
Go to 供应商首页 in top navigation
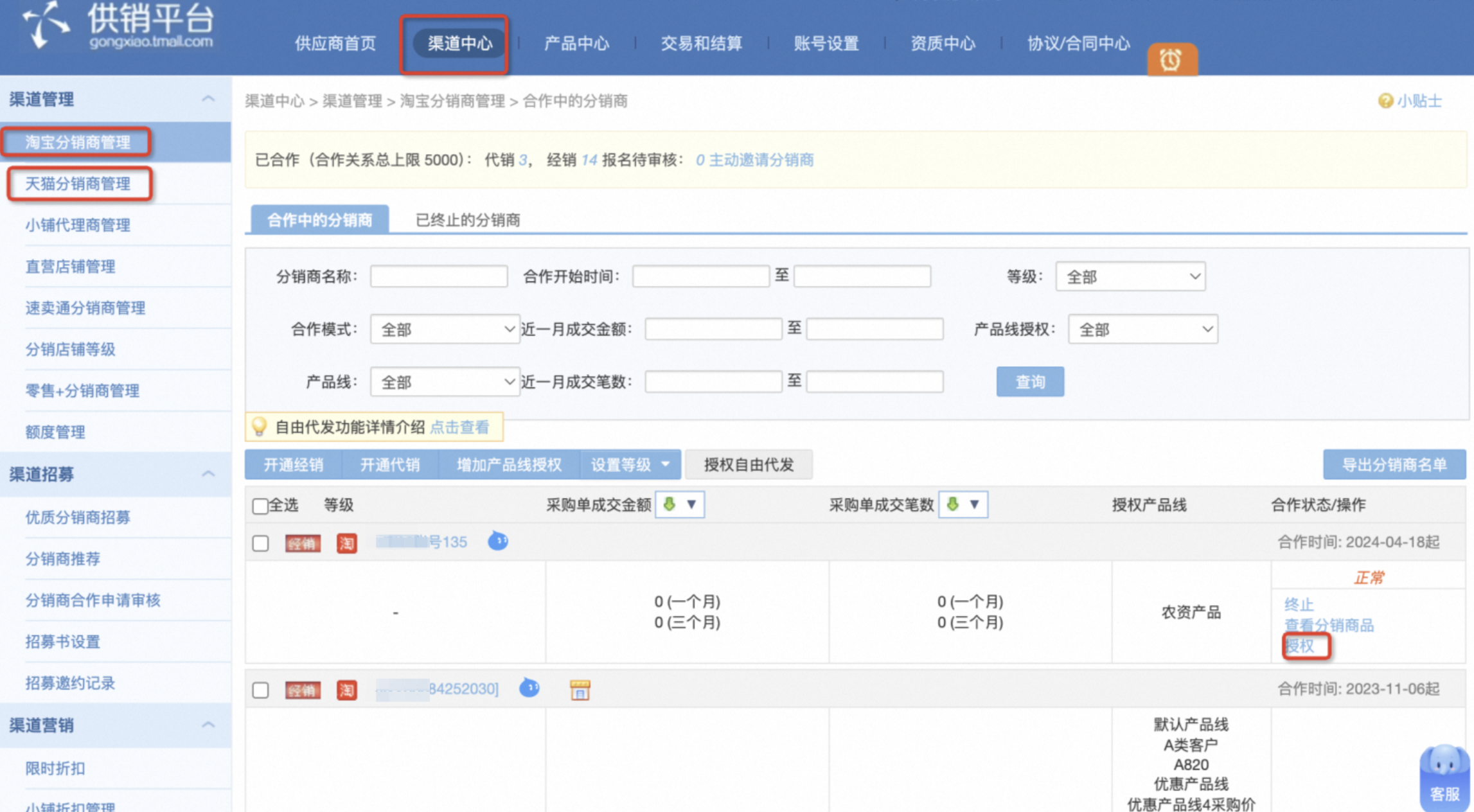[335, 44]
